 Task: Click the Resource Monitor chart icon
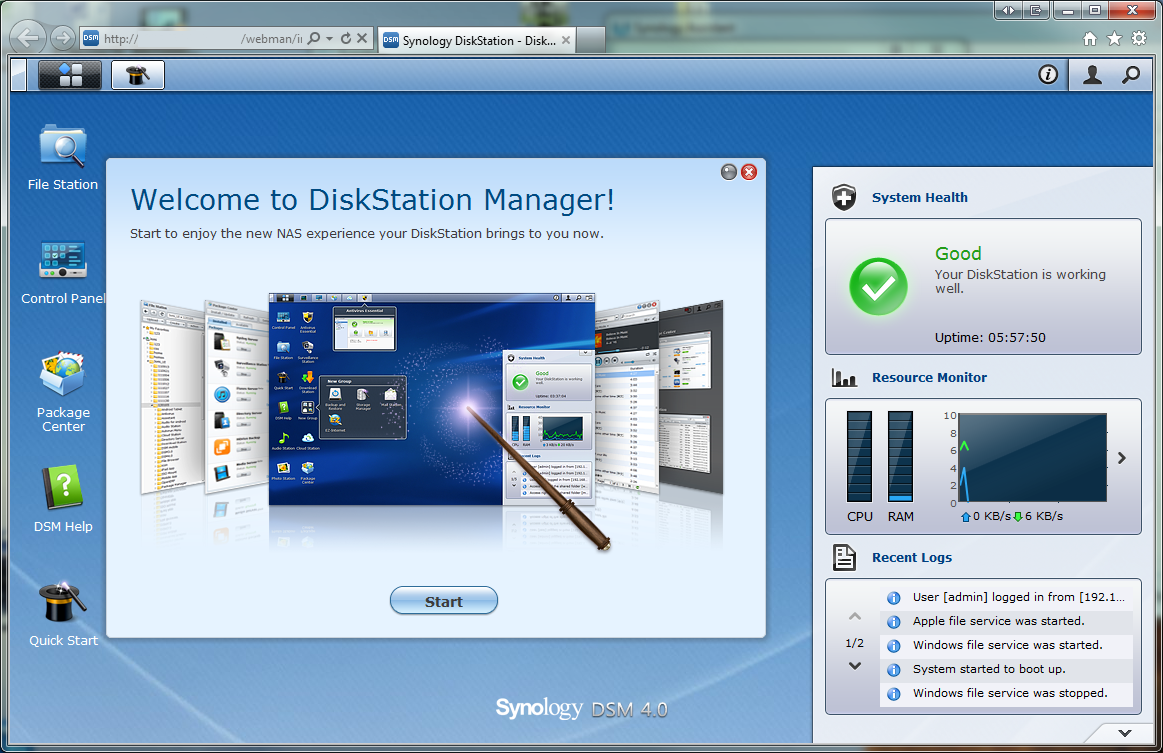pos(844,378)
